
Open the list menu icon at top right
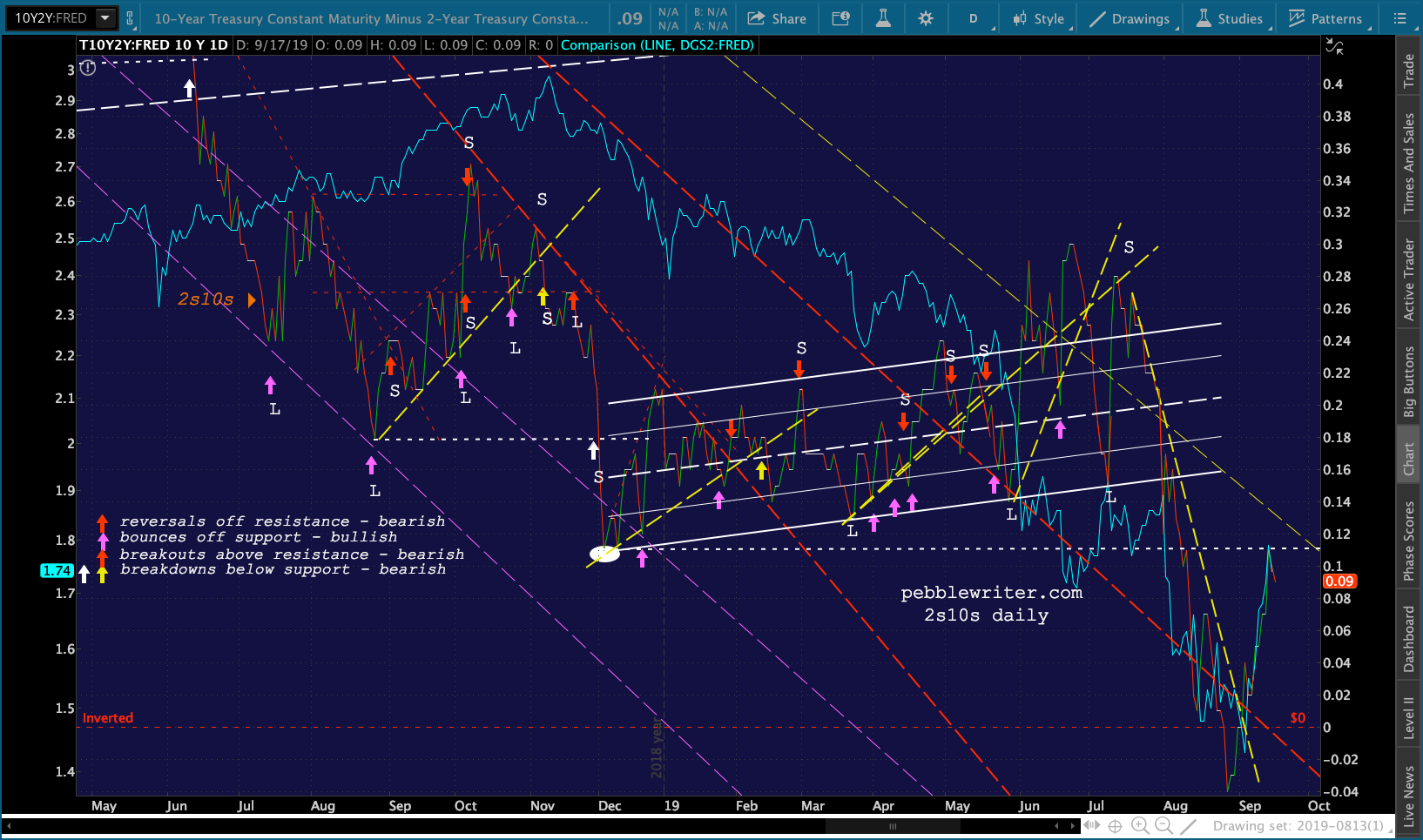pos(1400,18)
